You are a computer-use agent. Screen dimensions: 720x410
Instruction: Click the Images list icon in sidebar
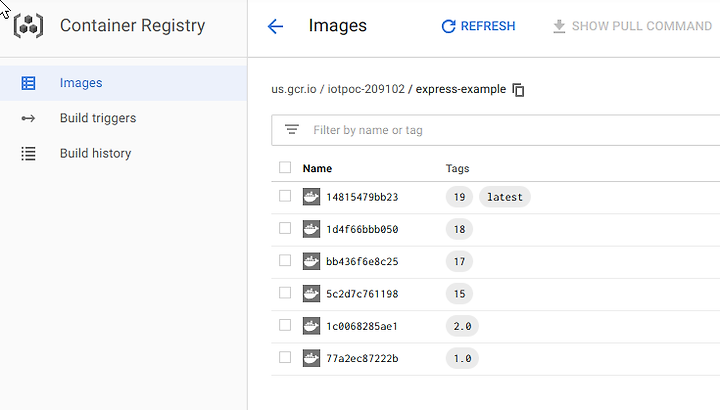[28, 83]
